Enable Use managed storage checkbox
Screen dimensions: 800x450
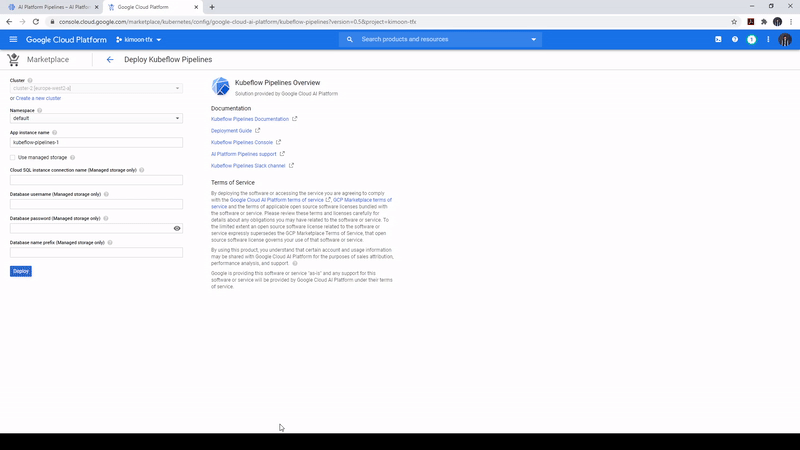13,158
